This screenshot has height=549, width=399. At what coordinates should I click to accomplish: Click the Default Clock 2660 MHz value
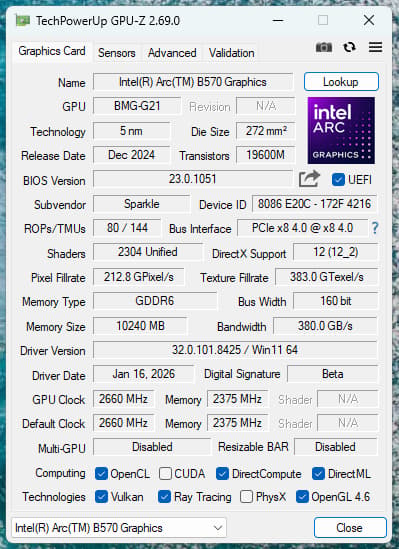pos(123,423)
